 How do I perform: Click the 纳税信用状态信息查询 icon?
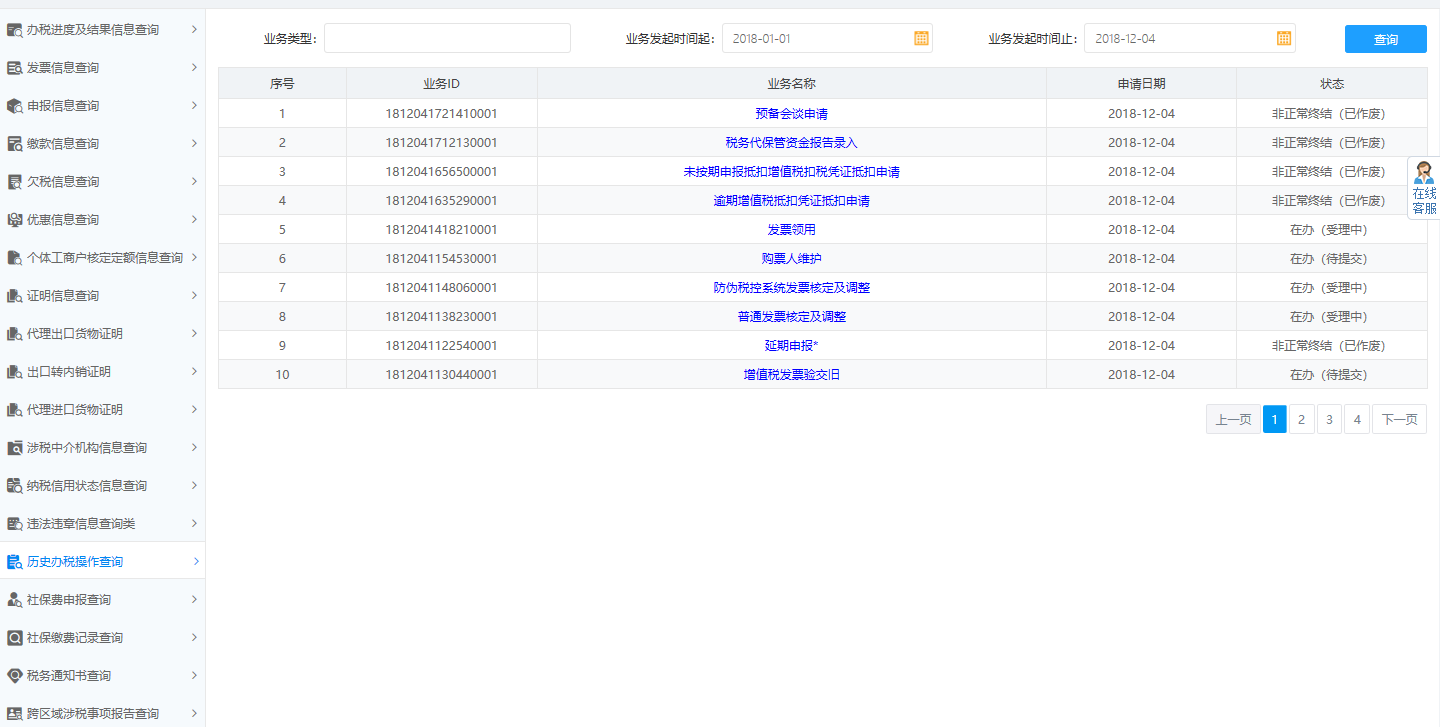(x=14, y=485)
